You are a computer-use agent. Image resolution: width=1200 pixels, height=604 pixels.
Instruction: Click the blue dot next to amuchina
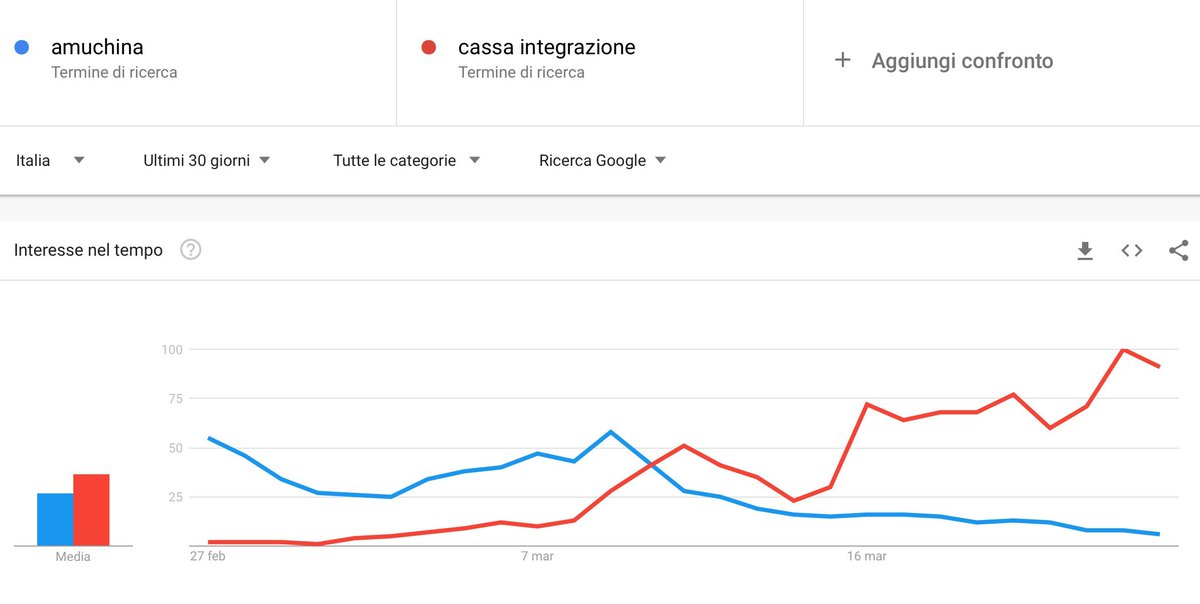[x=22, y=47]
